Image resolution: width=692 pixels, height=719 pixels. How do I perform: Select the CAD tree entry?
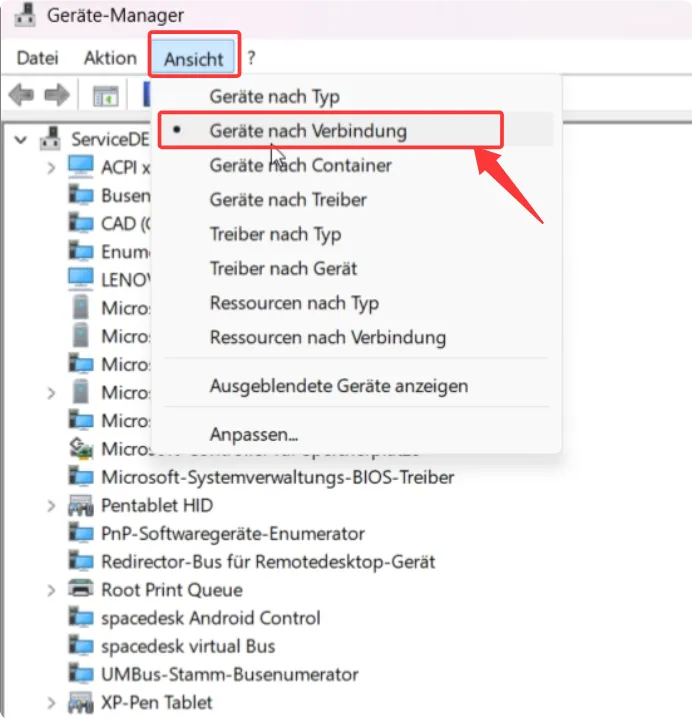tap(126, 224)
